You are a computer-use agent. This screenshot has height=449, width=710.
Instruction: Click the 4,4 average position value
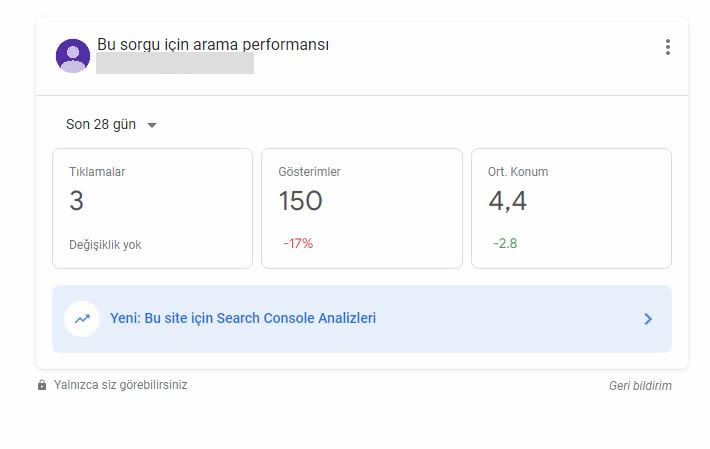pyautogui.click(x=508, y=201)
